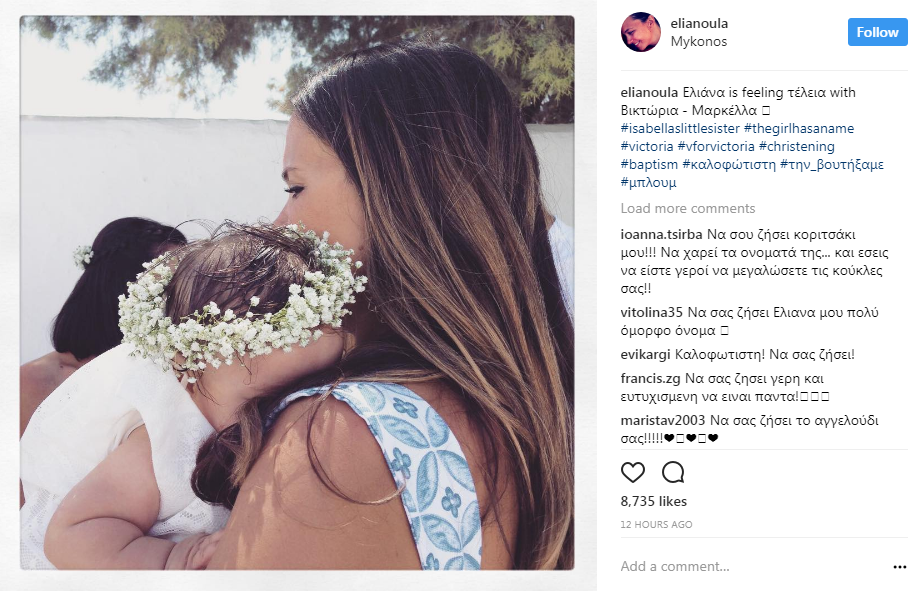This screenshot has width=912, height=591.
Task: Expand Load more comments
Action: (687, 208)
